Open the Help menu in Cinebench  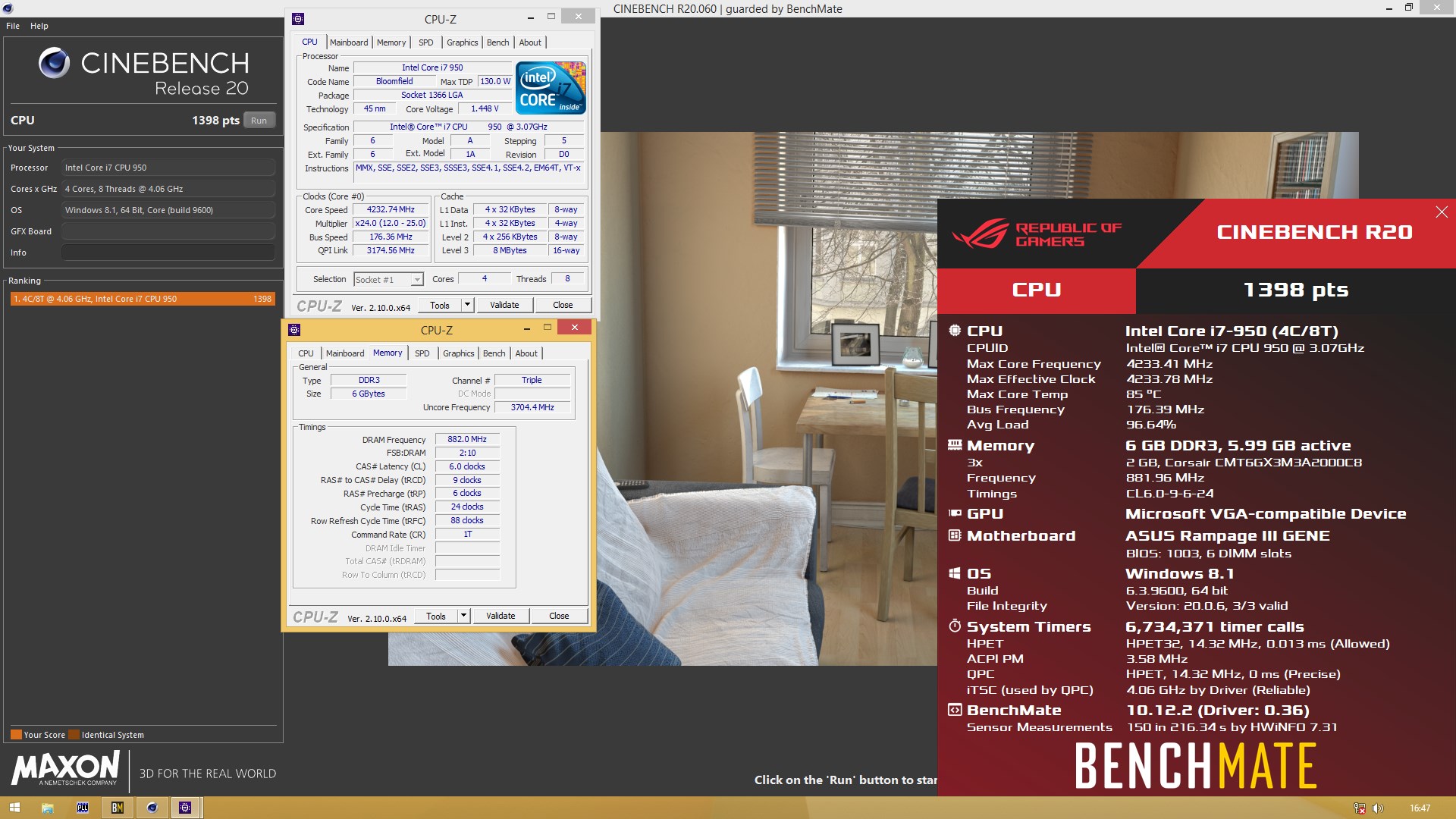click(39, 26)
